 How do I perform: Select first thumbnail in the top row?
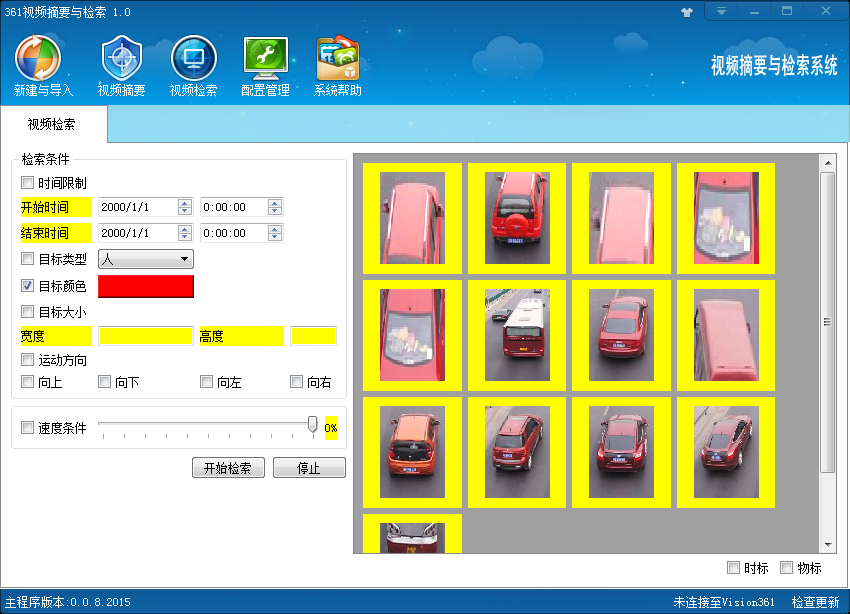pos(412,218)
